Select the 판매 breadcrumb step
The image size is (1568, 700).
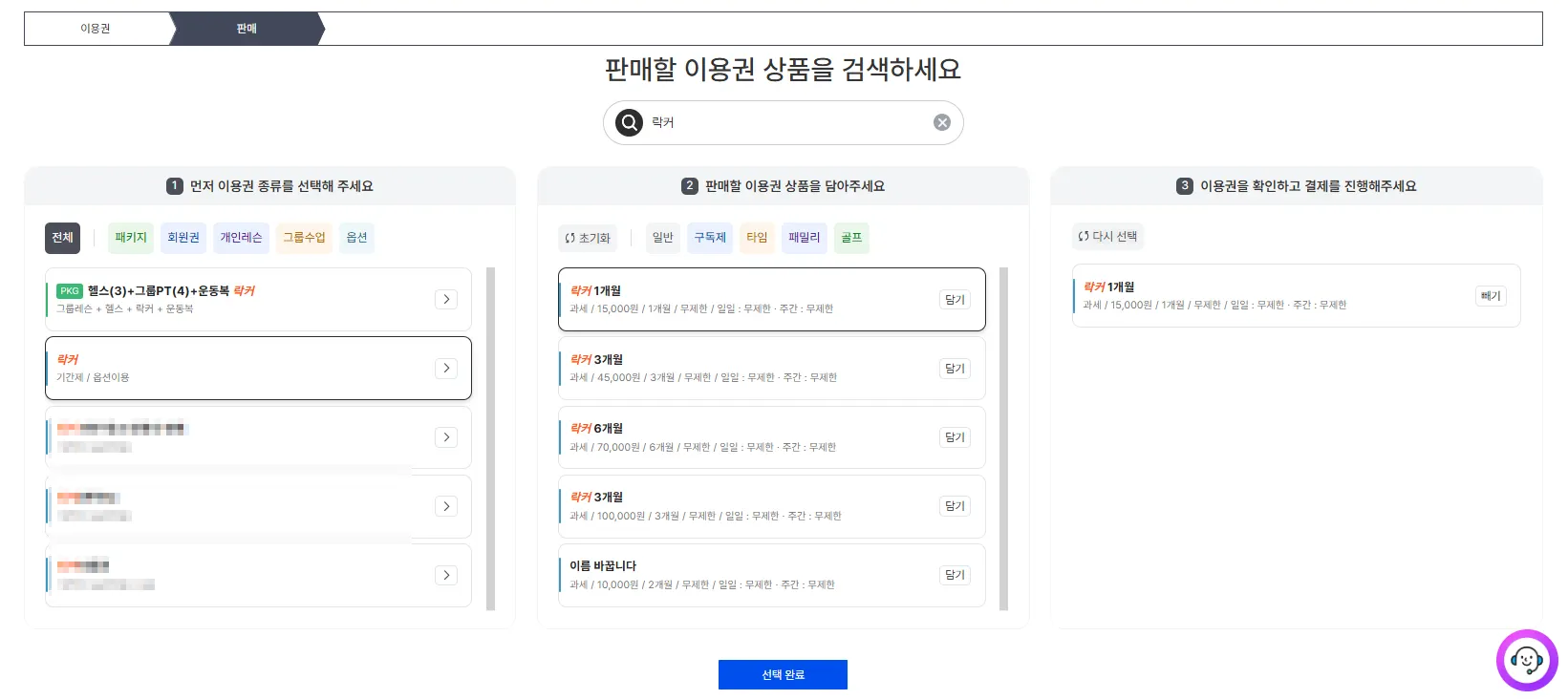coord(247,29)
